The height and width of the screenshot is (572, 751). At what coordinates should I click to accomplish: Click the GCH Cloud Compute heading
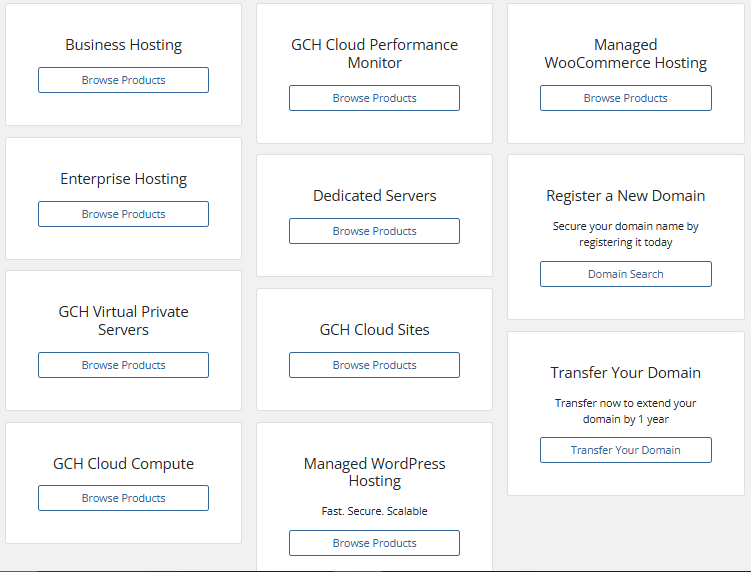[123, 464]
